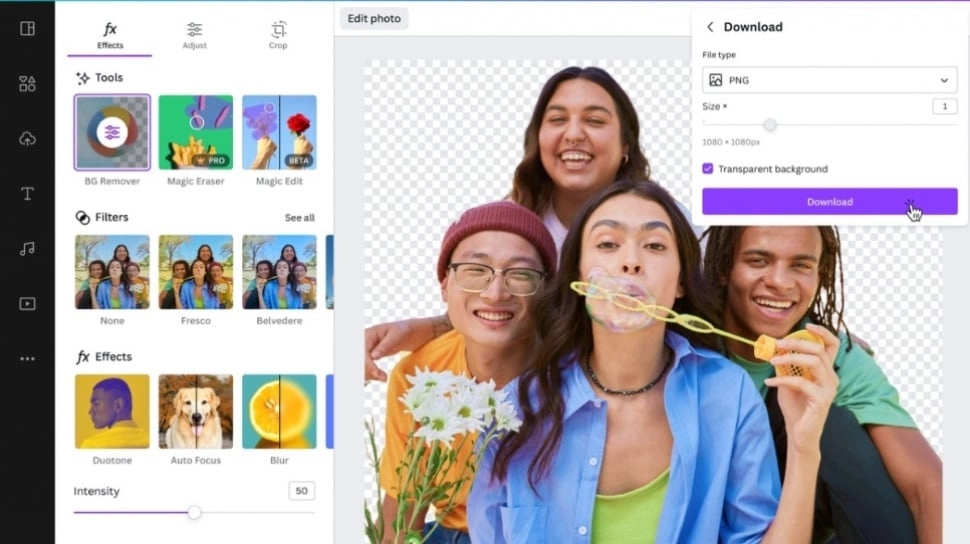Click the 'File type' label
Viewport: 970px width, 544px height.
719,54
